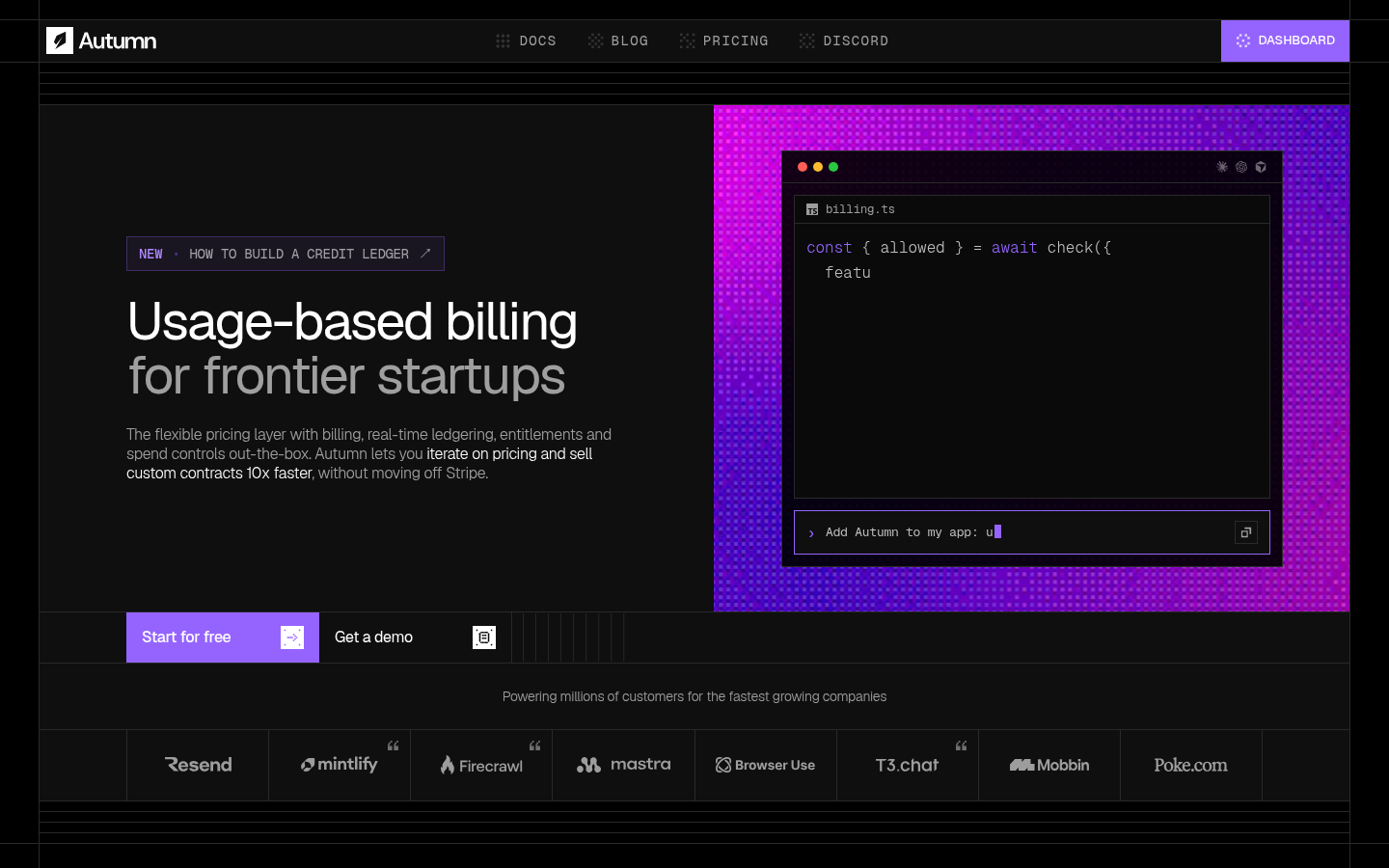Click the Powering millions of customers caption
Image resolution: width=1389 pixels, height=868 pixels.
694,696
